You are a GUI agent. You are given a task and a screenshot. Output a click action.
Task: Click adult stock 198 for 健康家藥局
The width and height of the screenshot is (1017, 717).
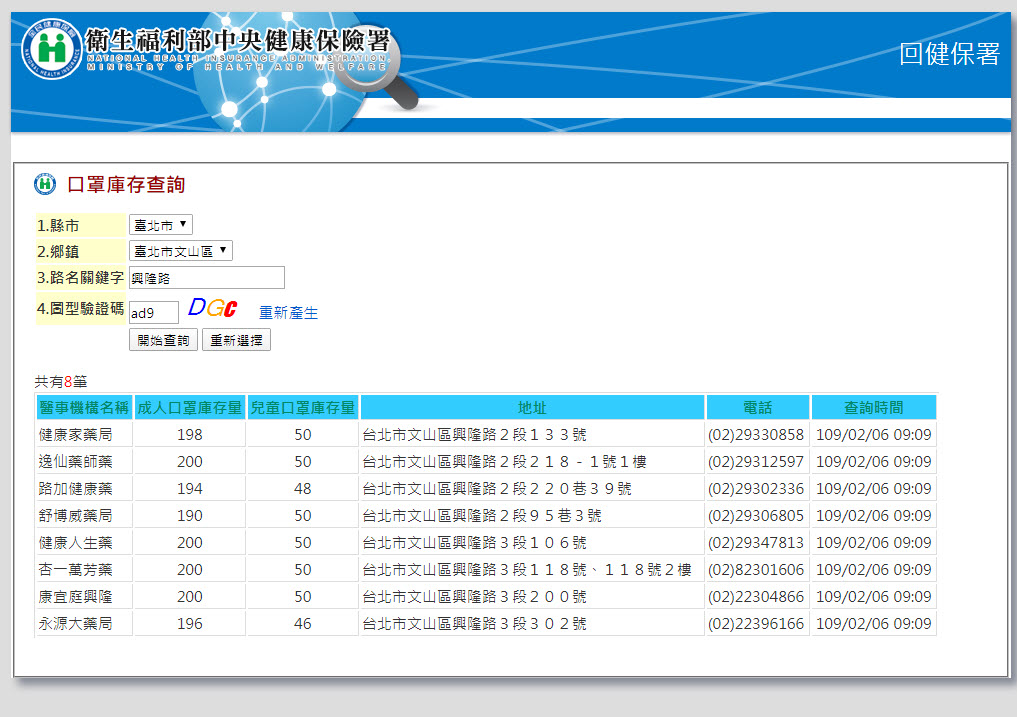[190, 435]
